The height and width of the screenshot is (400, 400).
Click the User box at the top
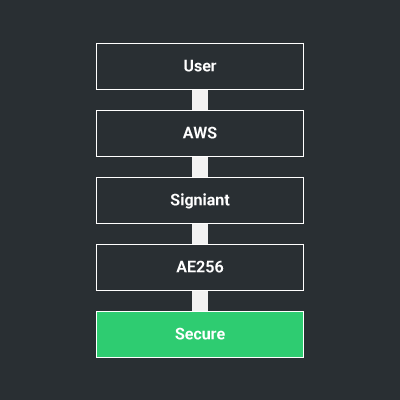200,66
